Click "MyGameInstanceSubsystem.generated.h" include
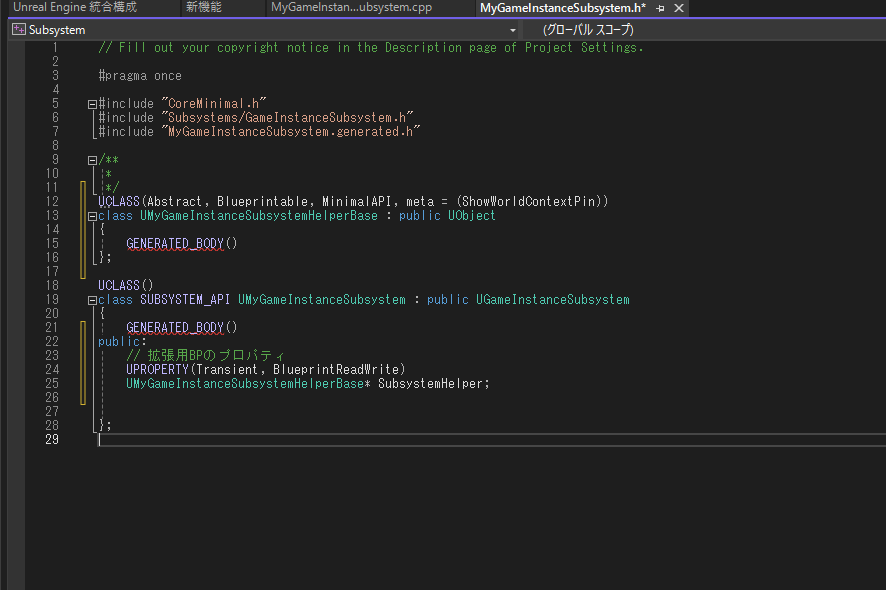Viewport: 886px width, 590px height. (290, 132)
